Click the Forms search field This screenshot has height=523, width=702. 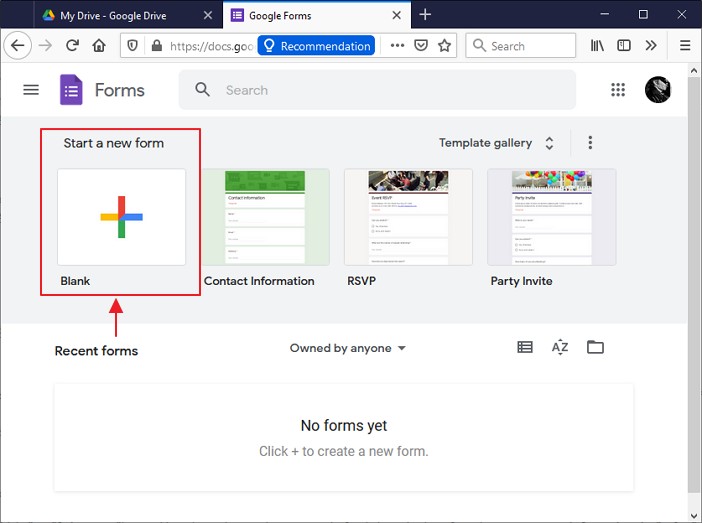point(377,90)
